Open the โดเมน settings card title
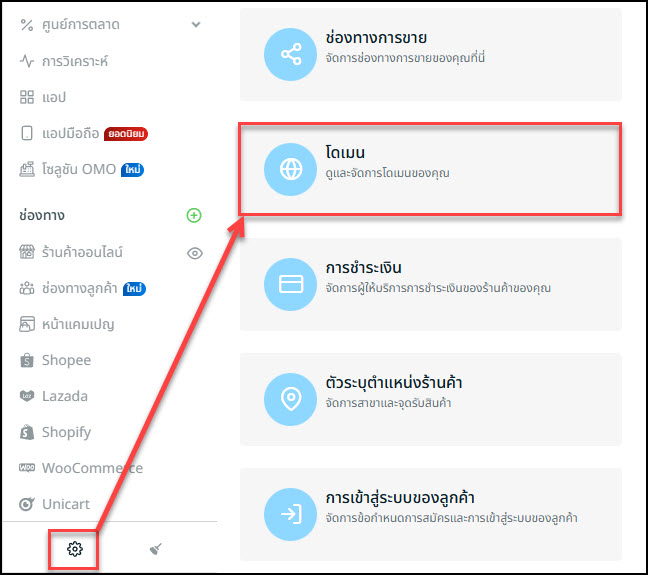648x575 pixels. tap(345, 153)
